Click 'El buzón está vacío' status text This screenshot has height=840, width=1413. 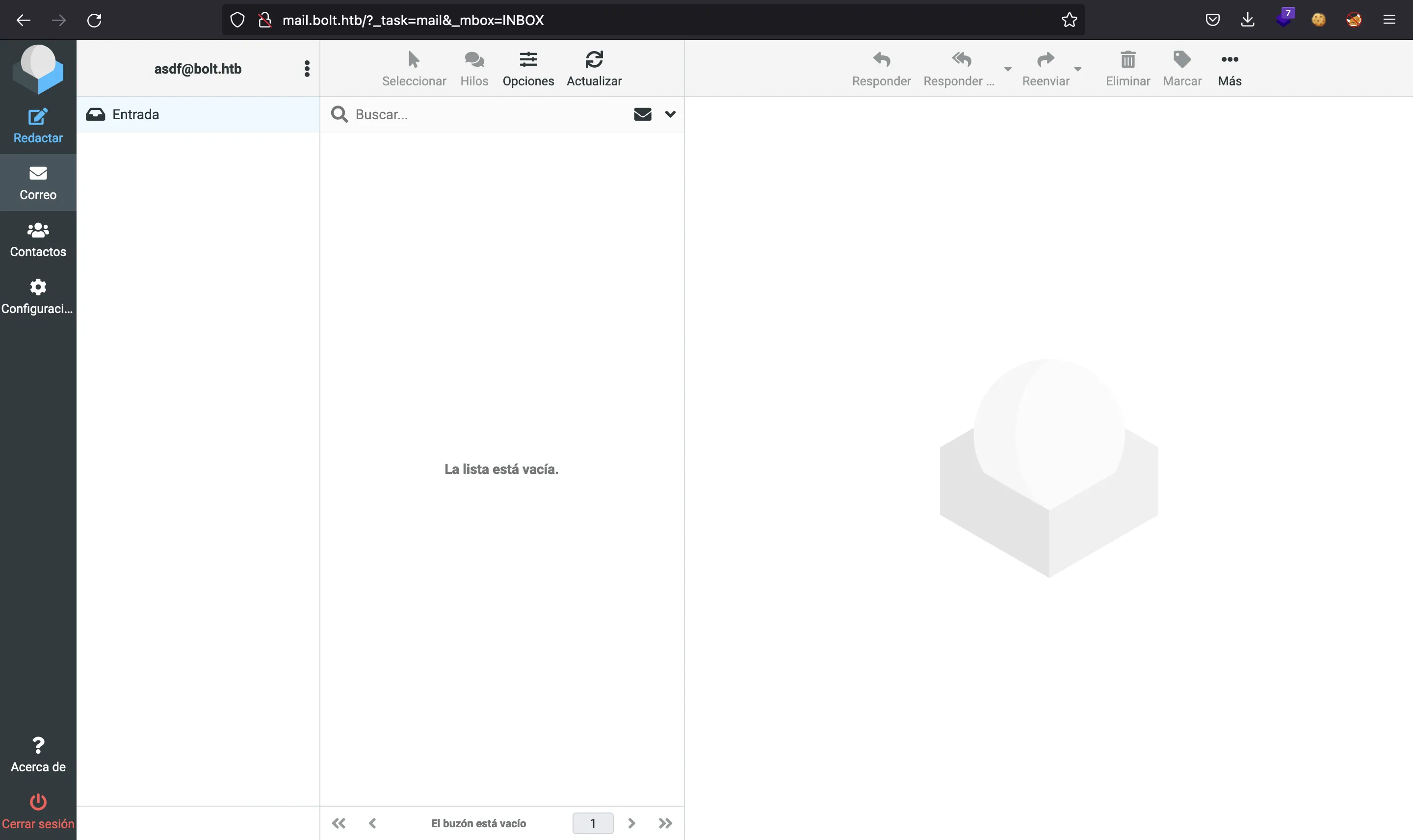(x=478, y=823)
